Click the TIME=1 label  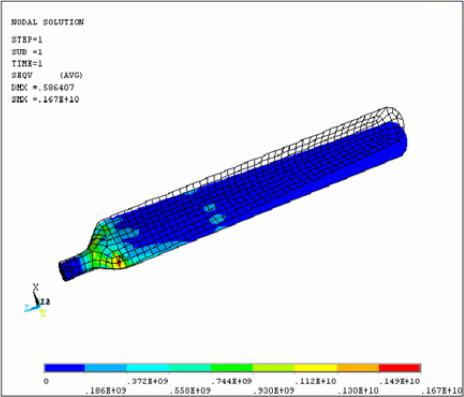point(27,63)
